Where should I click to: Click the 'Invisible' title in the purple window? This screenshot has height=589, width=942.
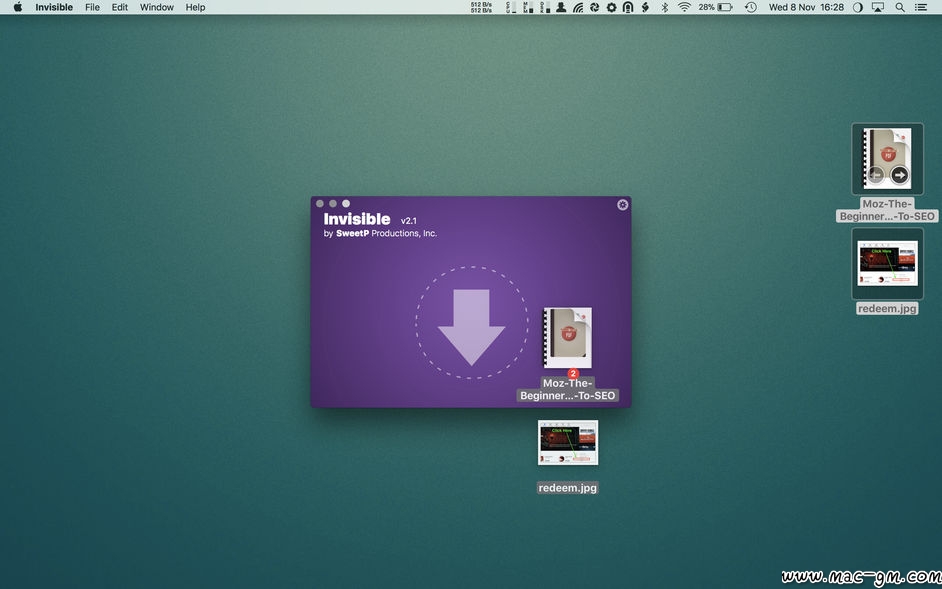coord(357,219)
